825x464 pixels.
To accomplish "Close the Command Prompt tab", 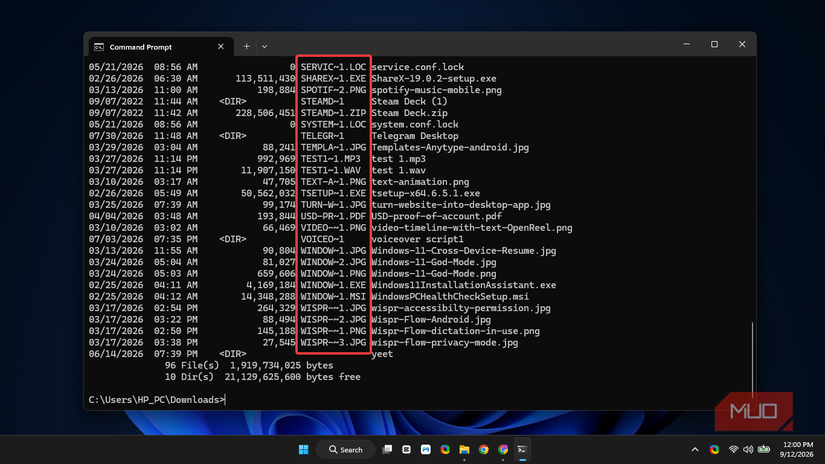I will pyautogui.click(x=220, y=47).
